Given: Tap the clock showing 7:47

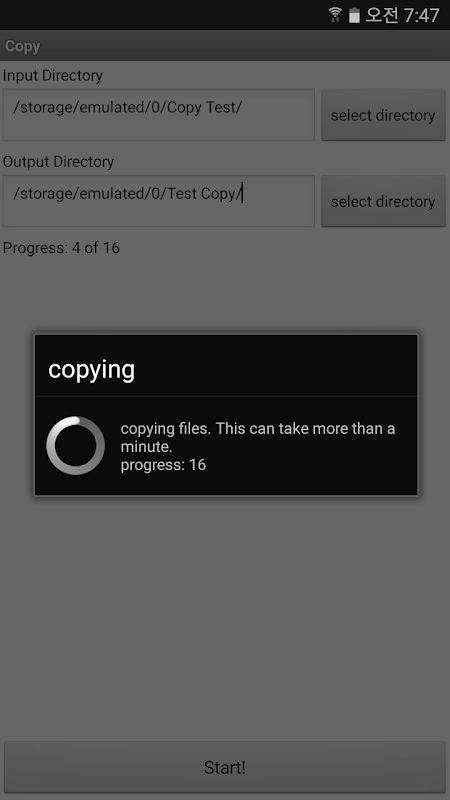Looking at the screenshot, I should 421,15.
